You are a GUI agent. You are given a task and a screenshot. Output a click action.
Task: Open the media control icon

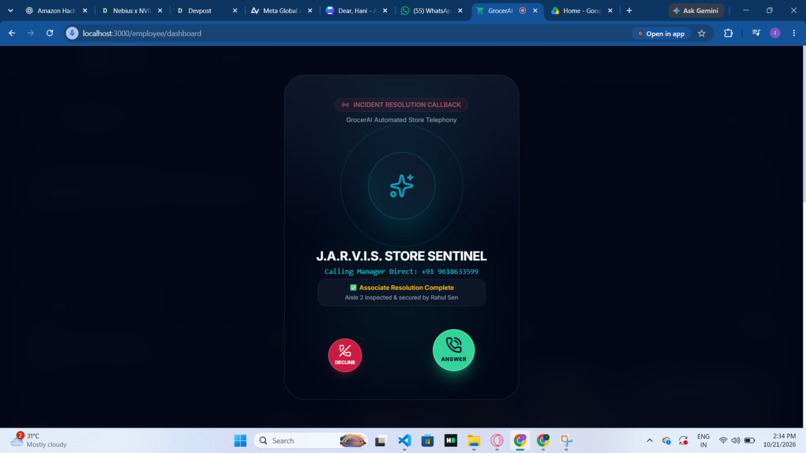(x=756, y=33)
